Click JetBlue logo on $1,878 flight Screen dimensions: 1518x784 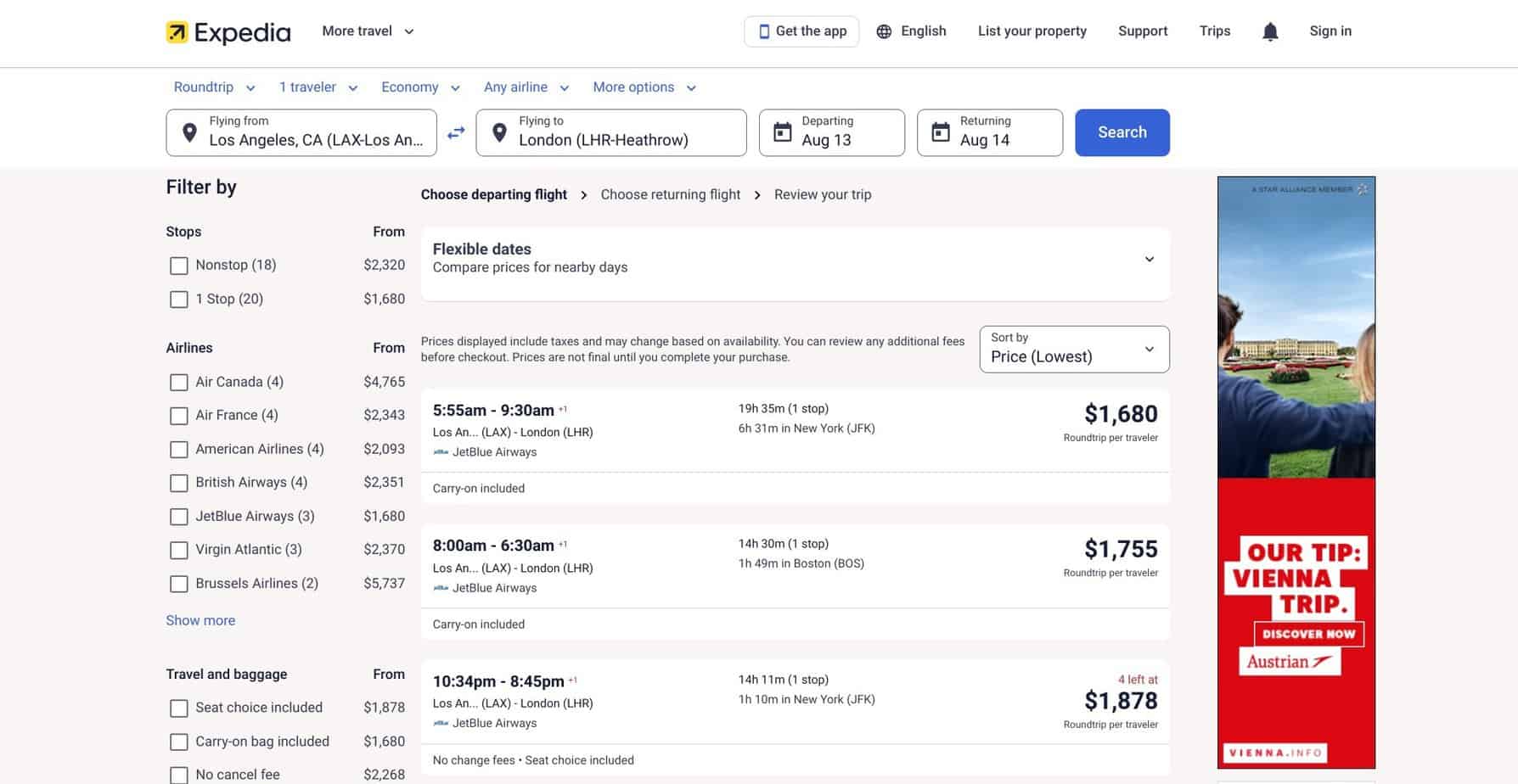[441, 724]
